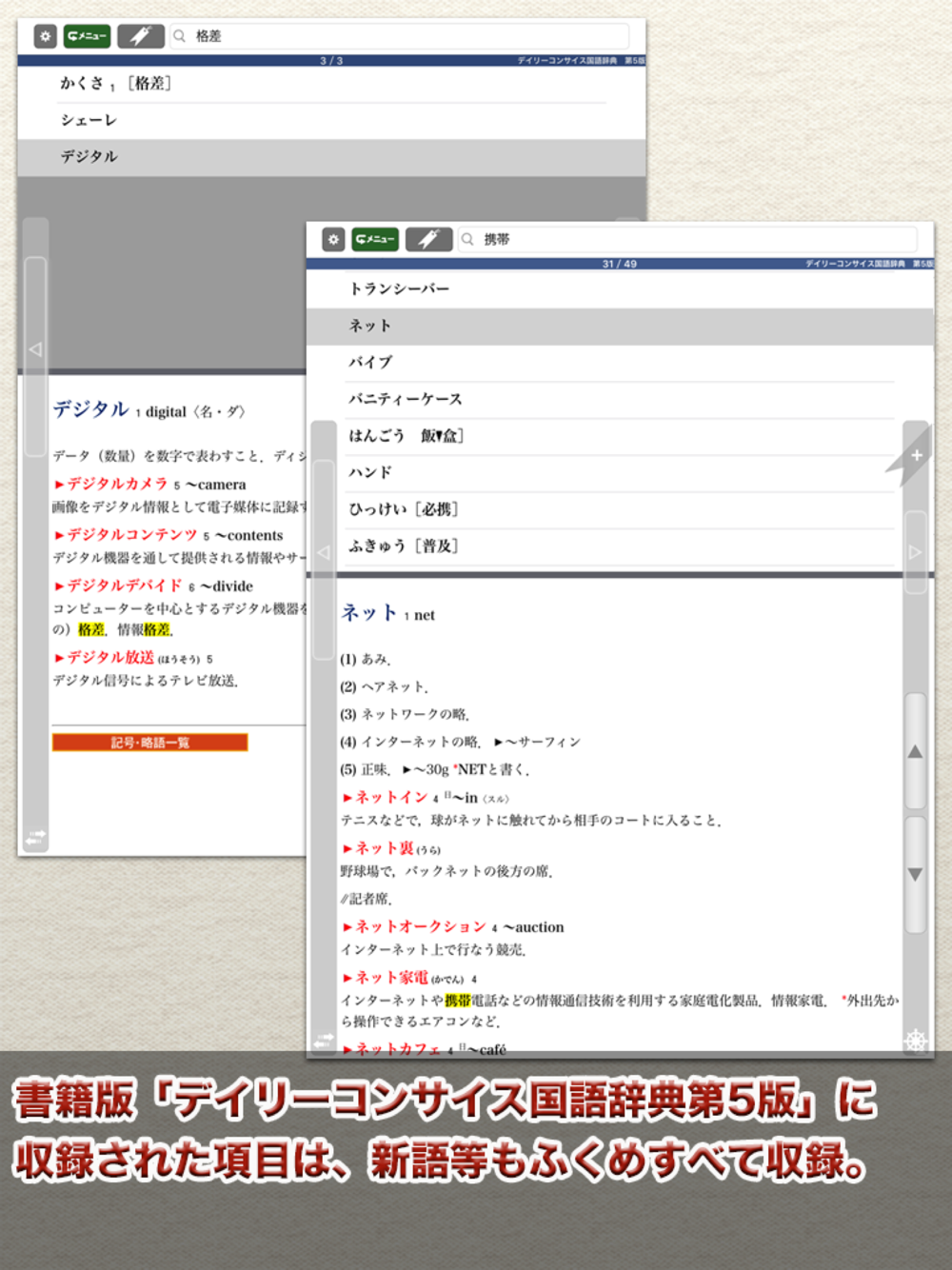Image resolution: width=952 pixels, height=1270 pixels.
Task: Select the highlighted ネット result row
Action: (x=619, y=326)
